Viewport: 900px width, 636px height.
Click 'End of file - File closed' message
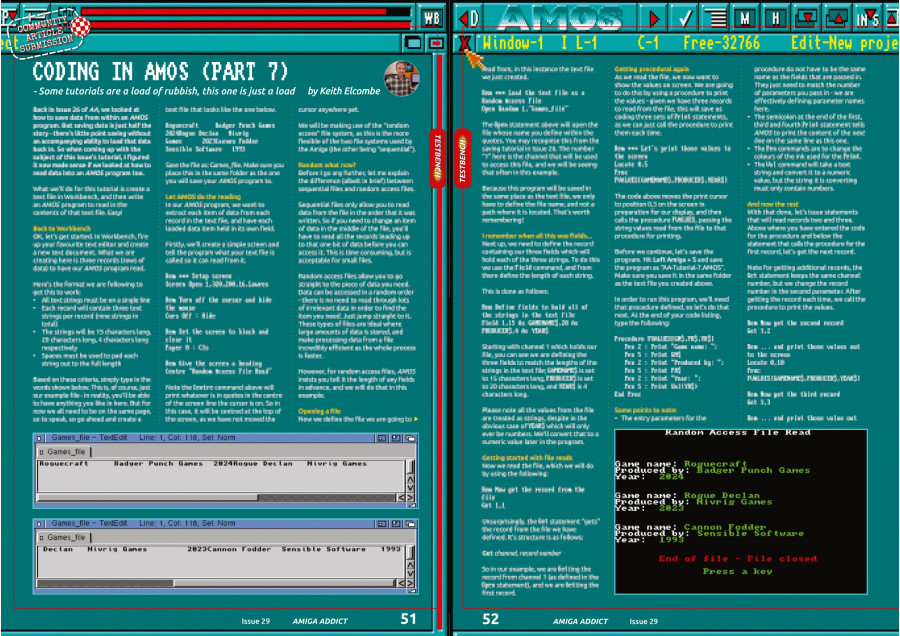point(738,559)
